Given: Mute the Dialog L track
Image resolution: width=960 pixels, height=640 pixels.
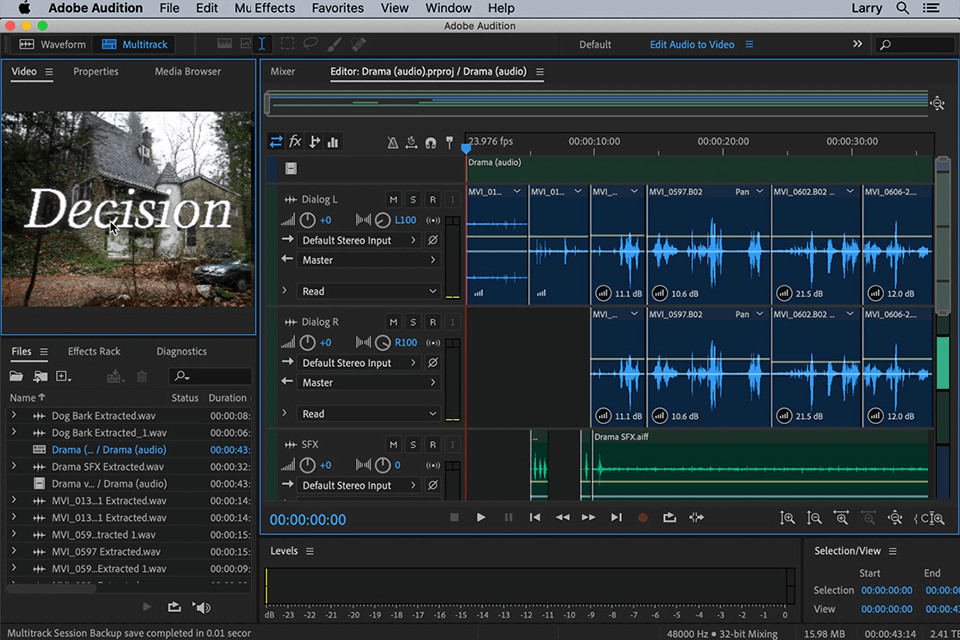Looking at the screenshot, I should 394,200.
